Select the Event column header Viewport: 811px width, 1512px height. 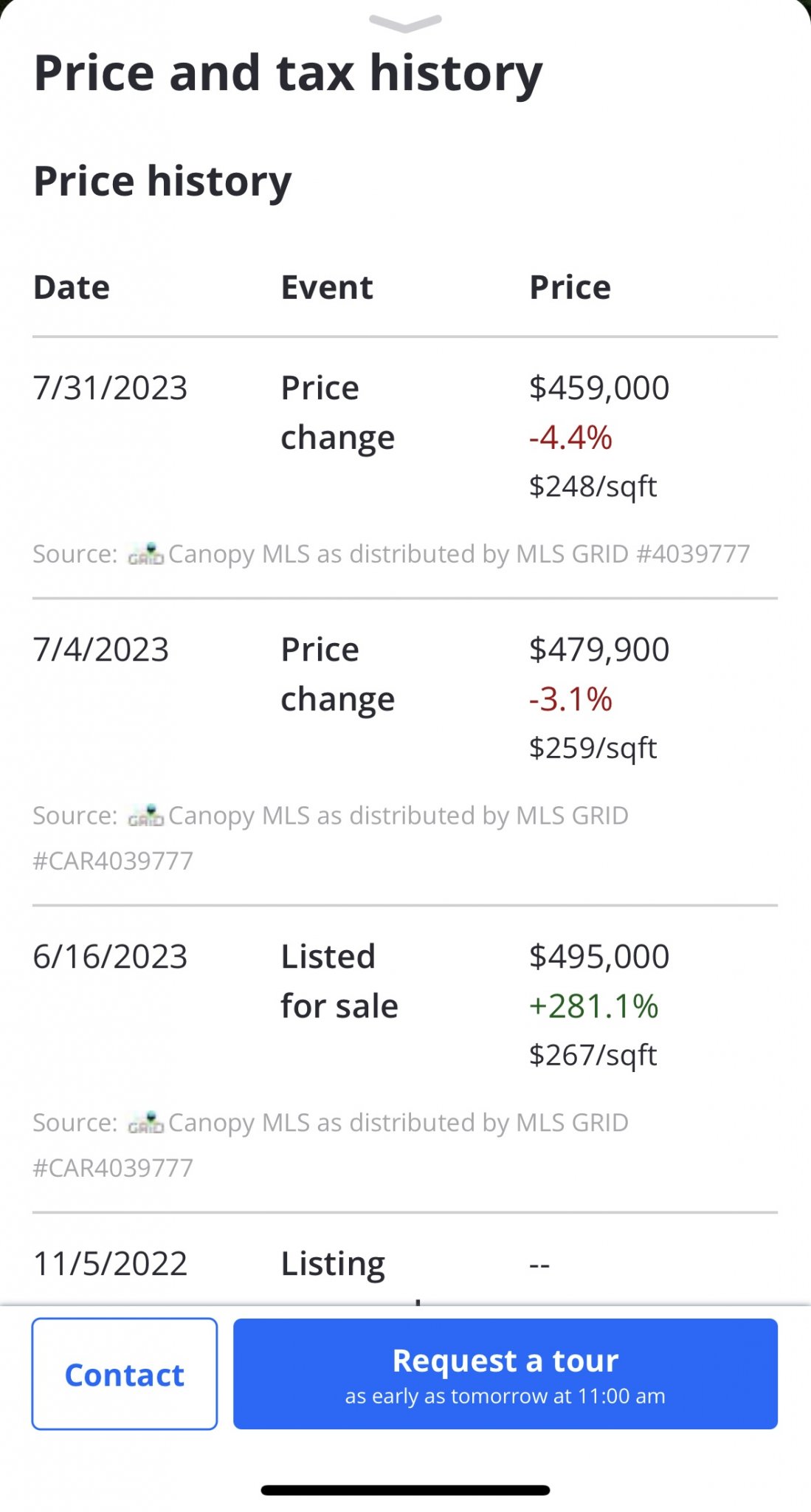pos(327,287)
